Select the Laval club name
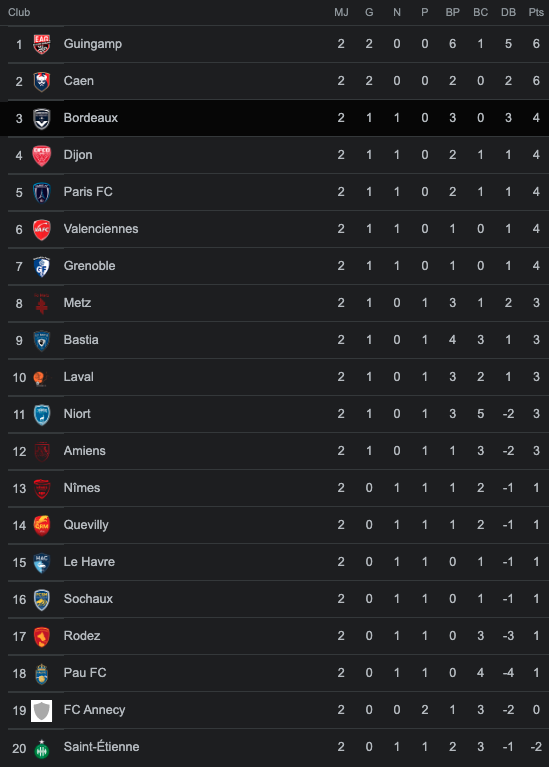The height and width of the screenshot is (767, 549). 78,377
